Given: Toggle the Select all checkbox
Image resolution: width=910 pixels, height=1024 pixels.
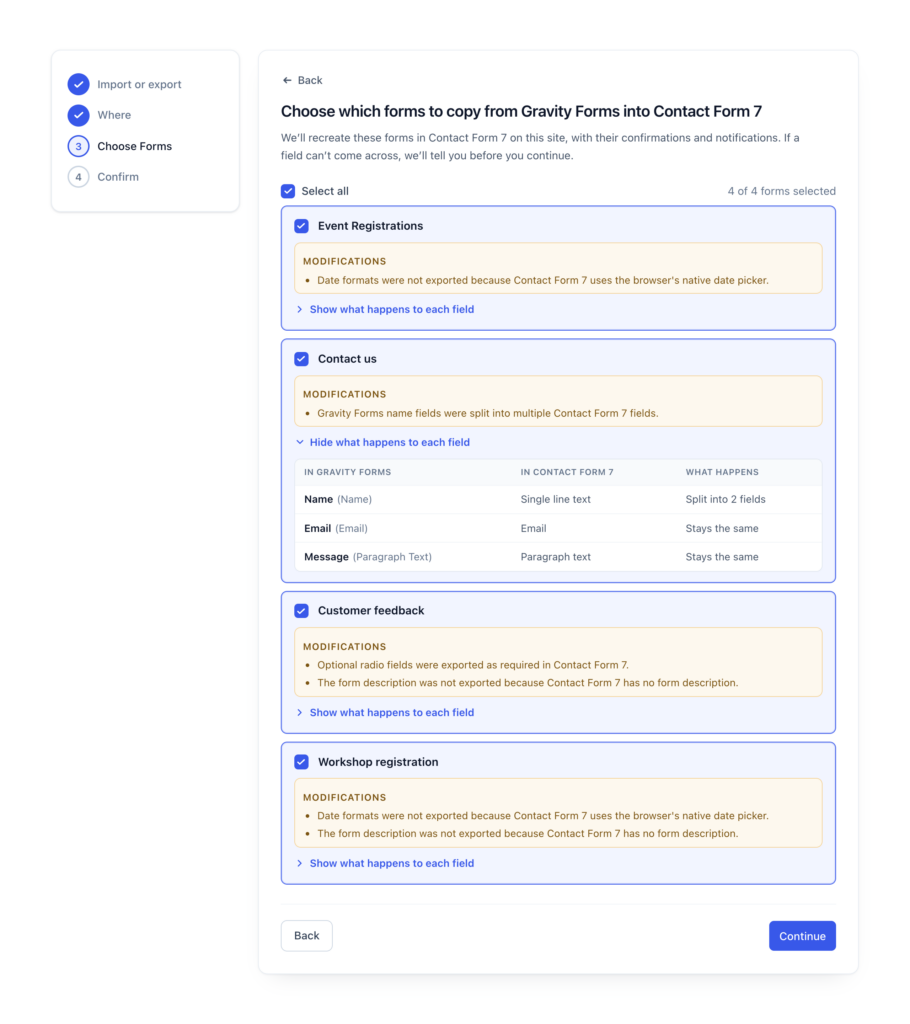Looking at the screenshot, I should pos(288,191).
